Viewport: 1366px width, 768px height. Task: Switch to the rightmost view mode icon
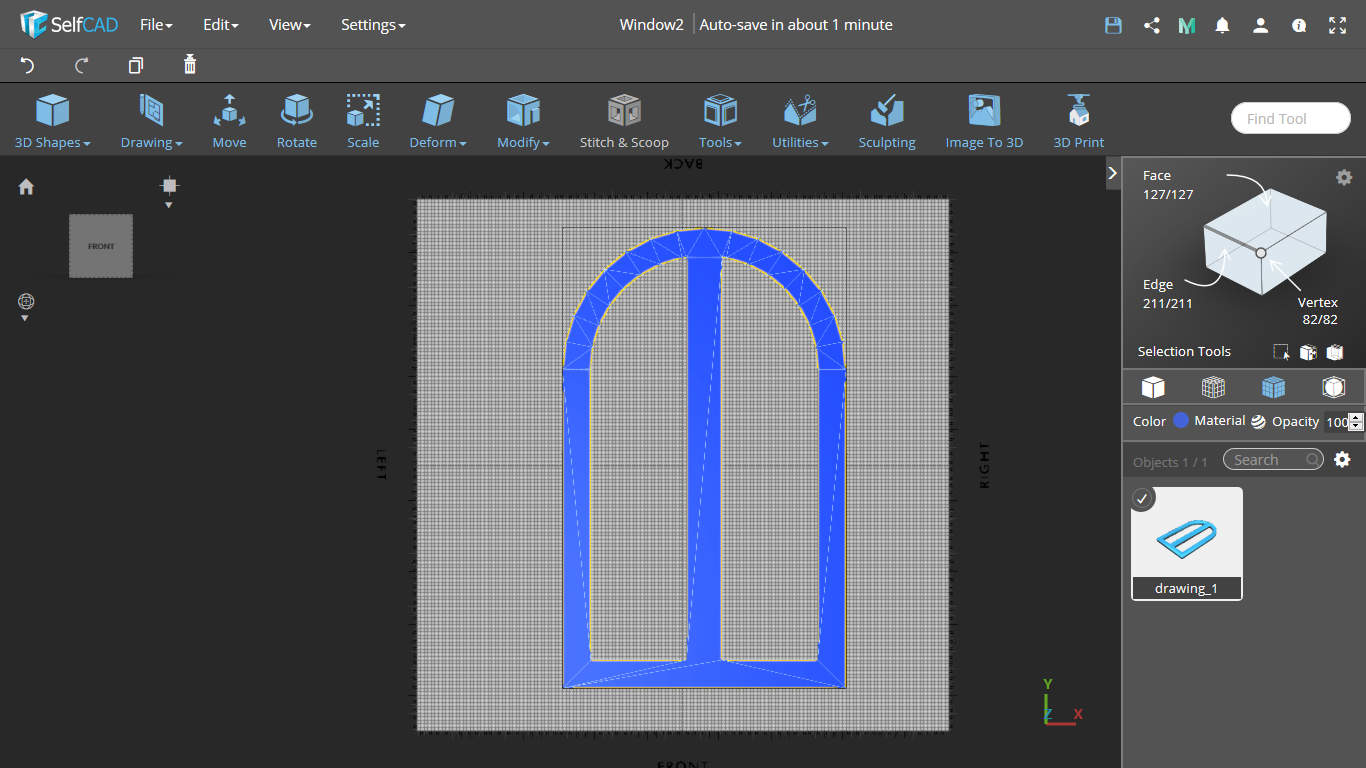click(1333, 387)
